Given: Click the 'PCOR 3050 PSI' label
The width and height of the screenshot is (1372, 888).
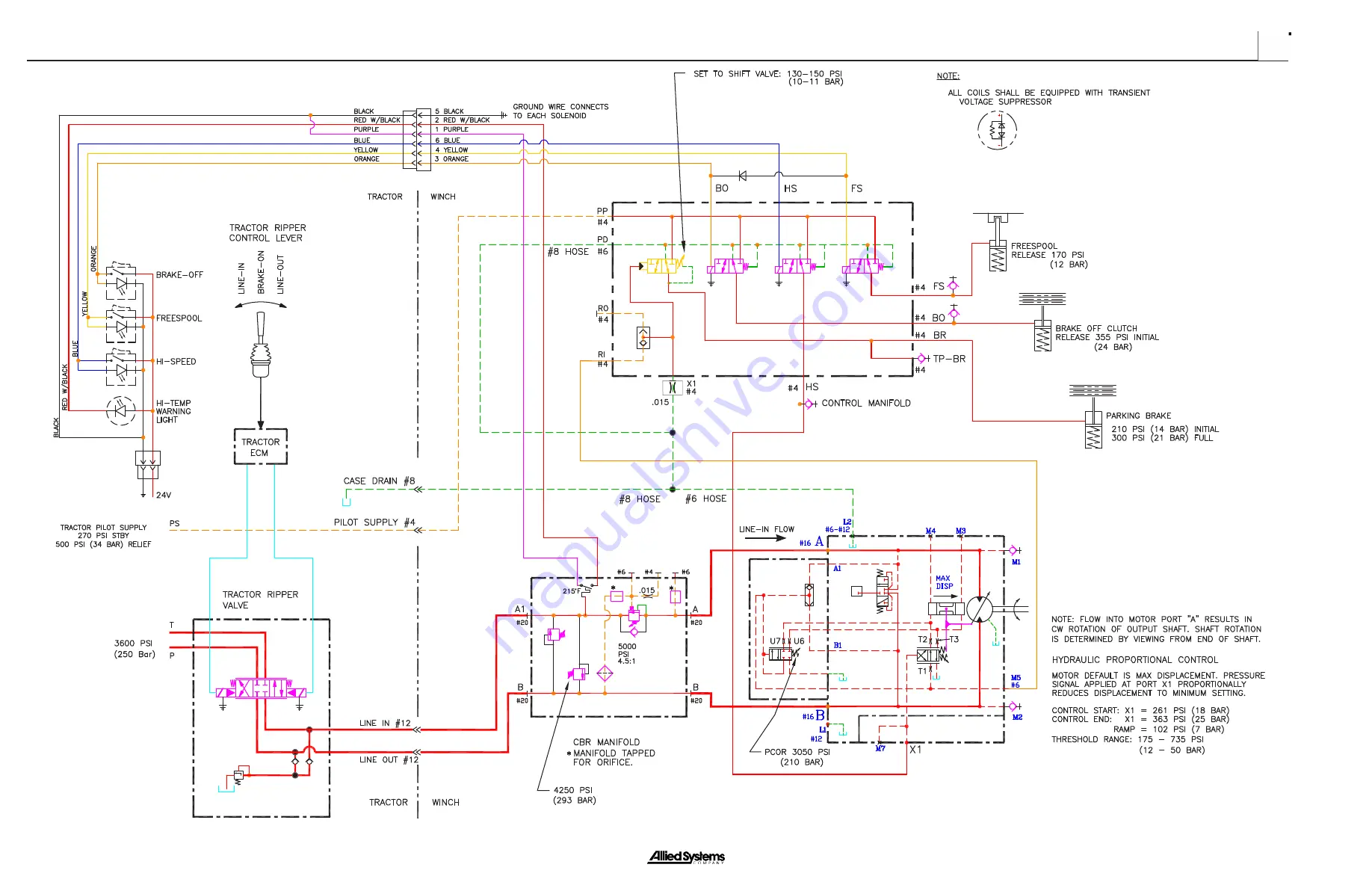Looking at the screenshot, I should click(x=797, y=753).
